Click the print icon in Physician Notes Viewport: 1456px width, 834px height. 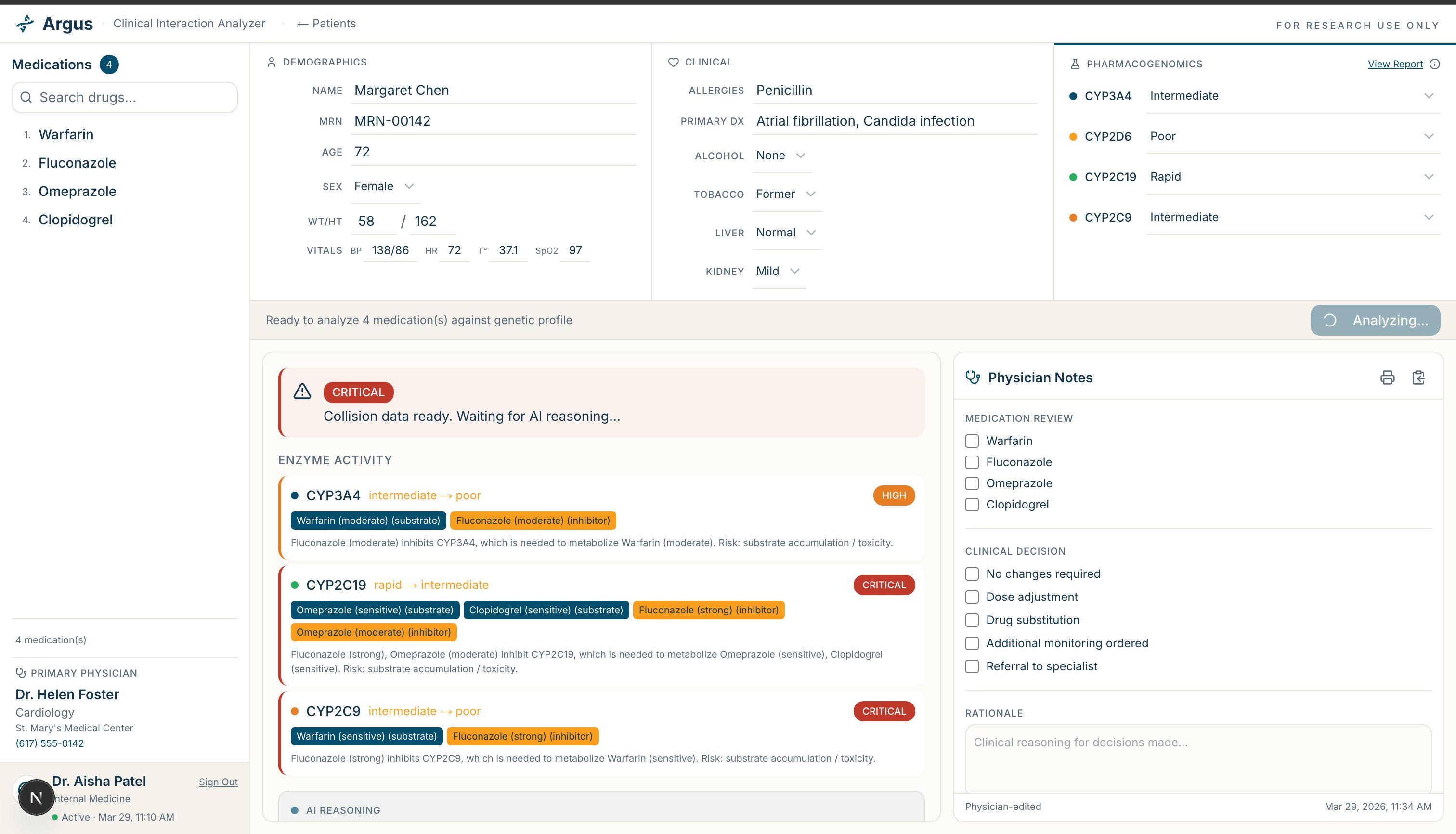click(x=1387, y=378)
